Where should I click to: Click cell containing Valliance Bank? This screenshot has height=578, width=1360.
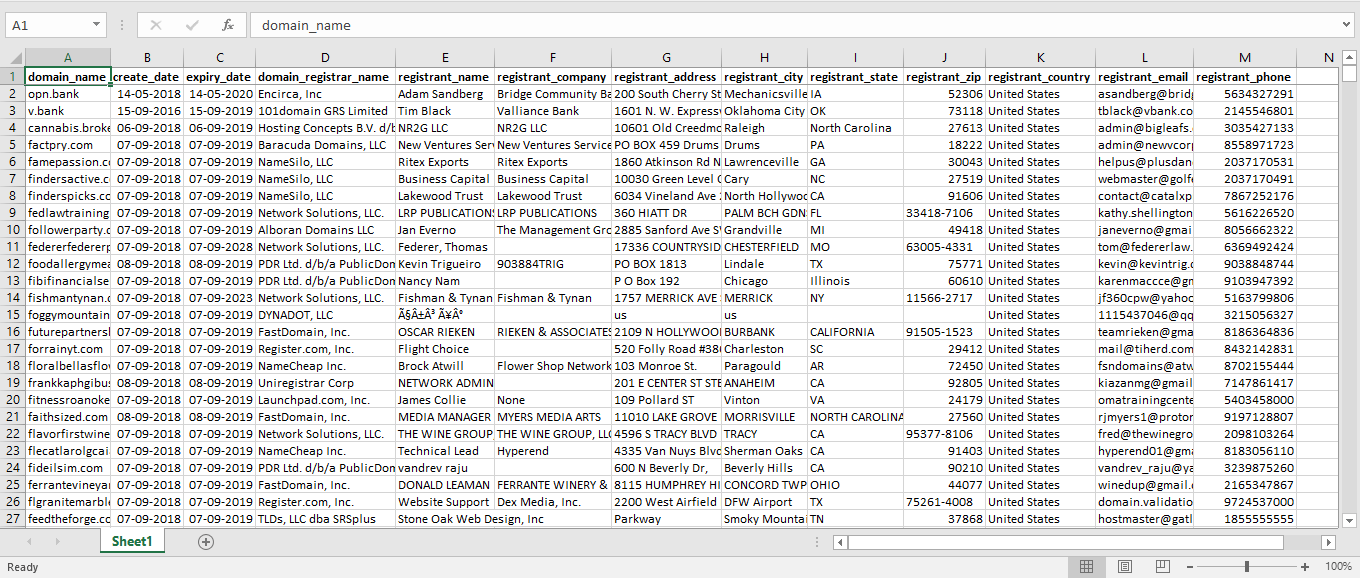[x=553, y=110]
